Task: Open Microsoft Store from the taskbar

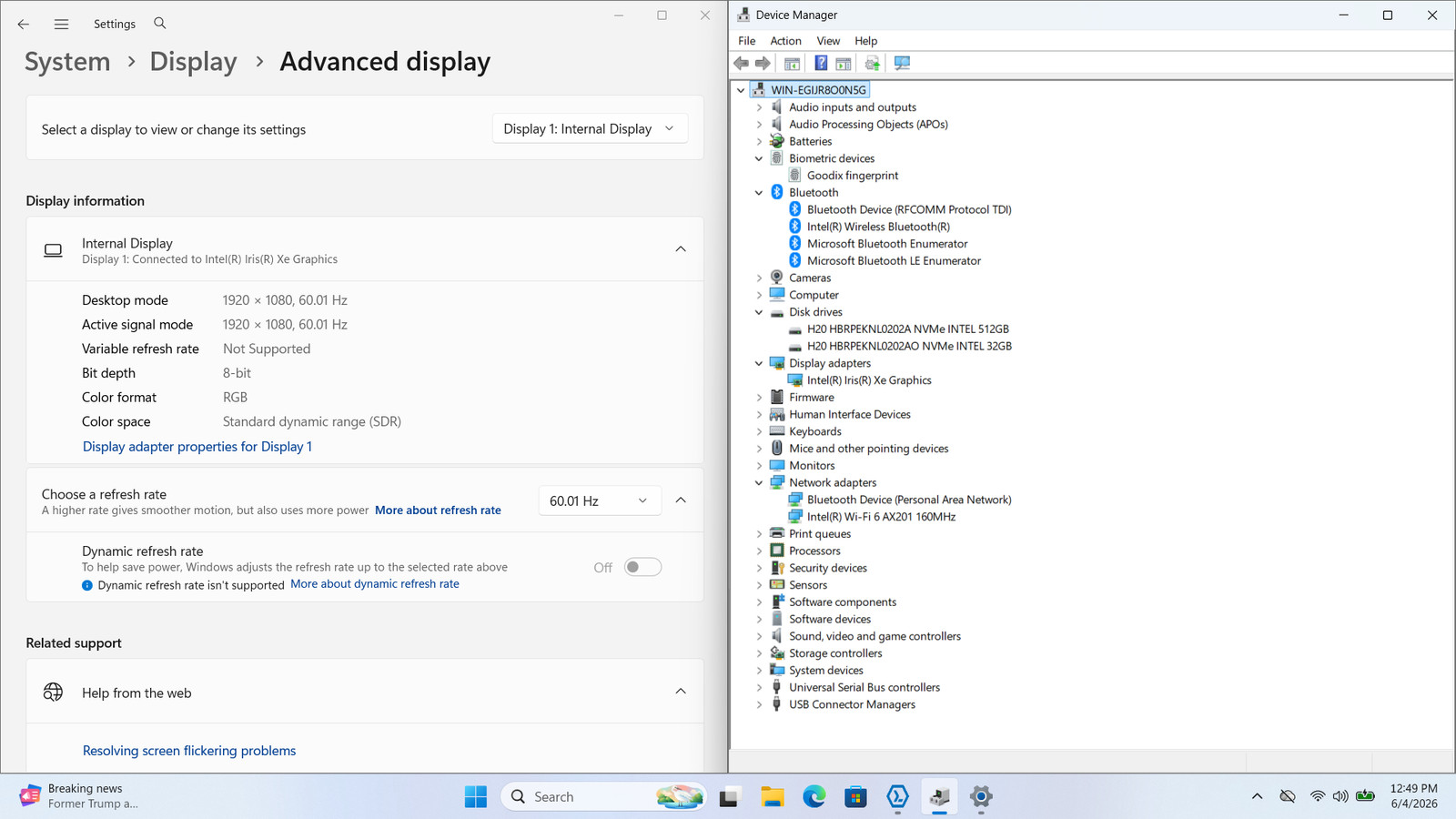Action: 855,797
